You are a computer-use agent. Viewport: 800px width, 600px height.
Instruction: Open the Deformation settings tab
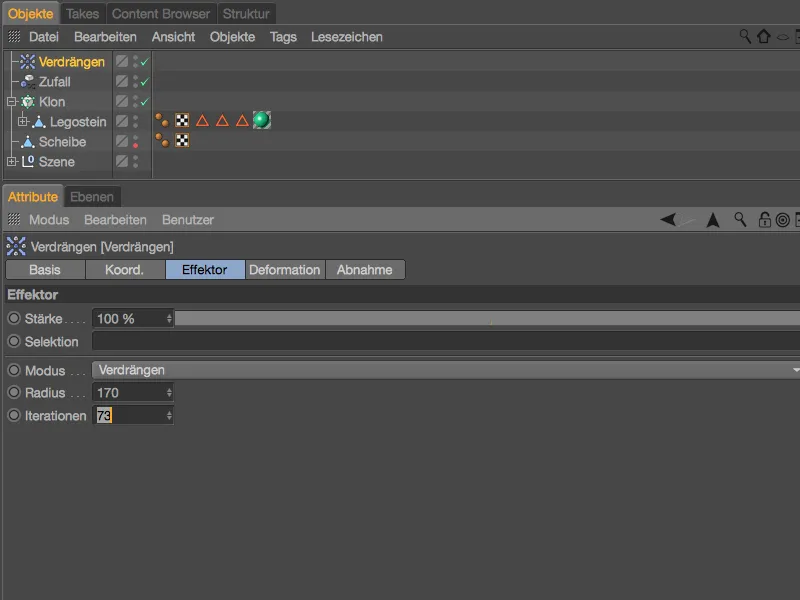click(x=286, y=269)
